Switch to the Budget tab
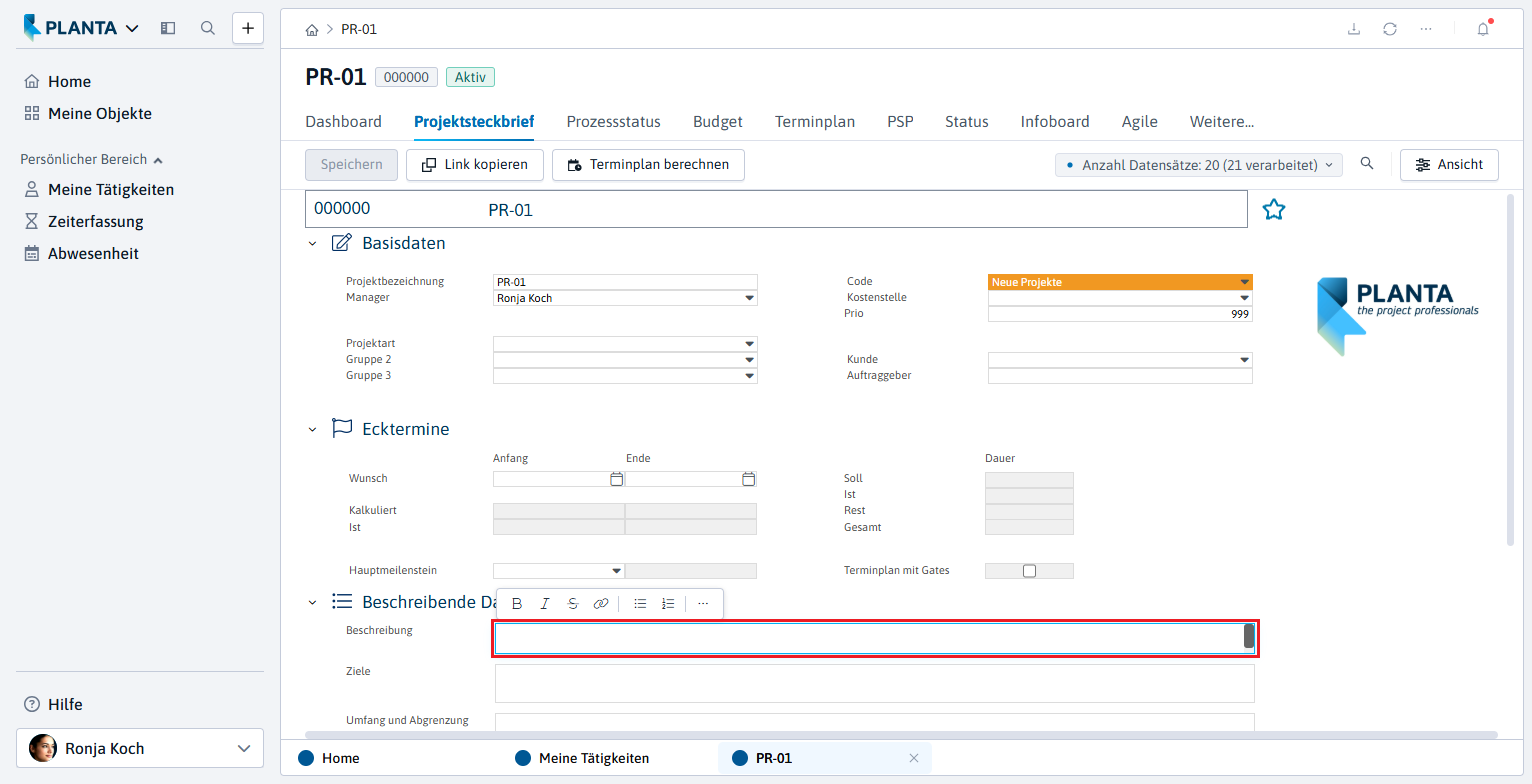Screen dimensions: 1532x784 click(x=718, y=122)
